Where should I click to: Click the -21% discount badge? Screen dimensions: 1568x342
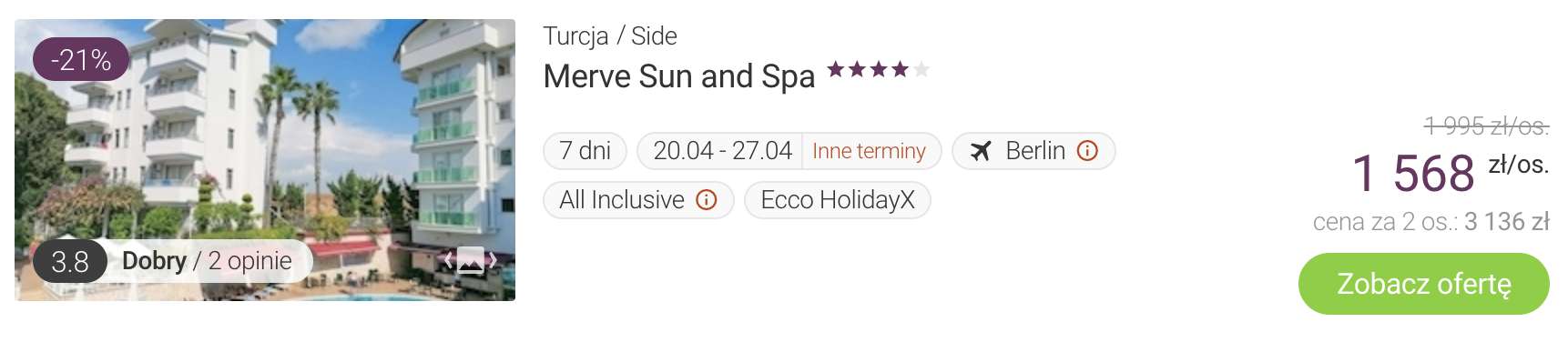[81, 60]
